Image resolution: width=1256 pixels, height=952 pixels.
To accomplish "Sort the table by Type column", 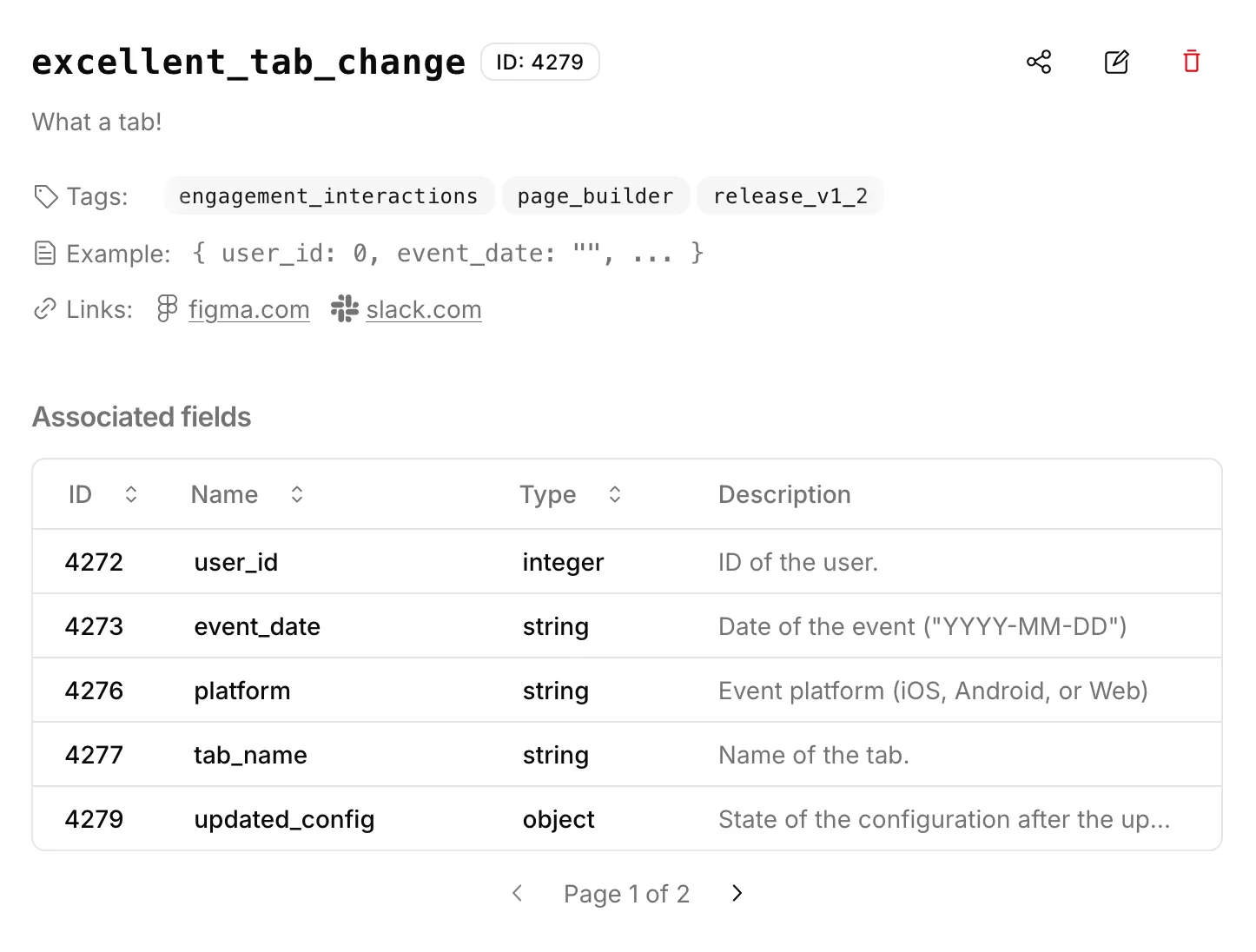I will coord(614,493).
